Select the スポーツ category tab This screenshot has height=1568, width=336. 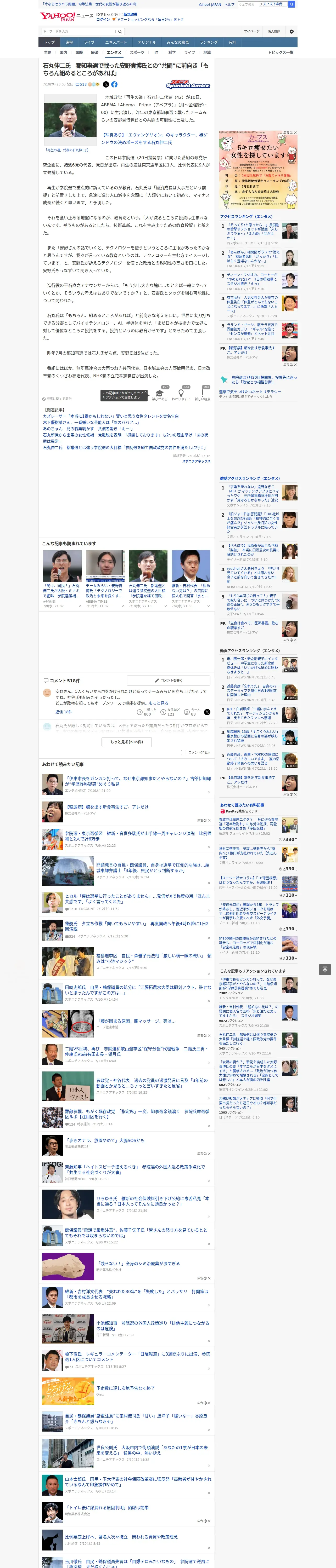[137, 53]
